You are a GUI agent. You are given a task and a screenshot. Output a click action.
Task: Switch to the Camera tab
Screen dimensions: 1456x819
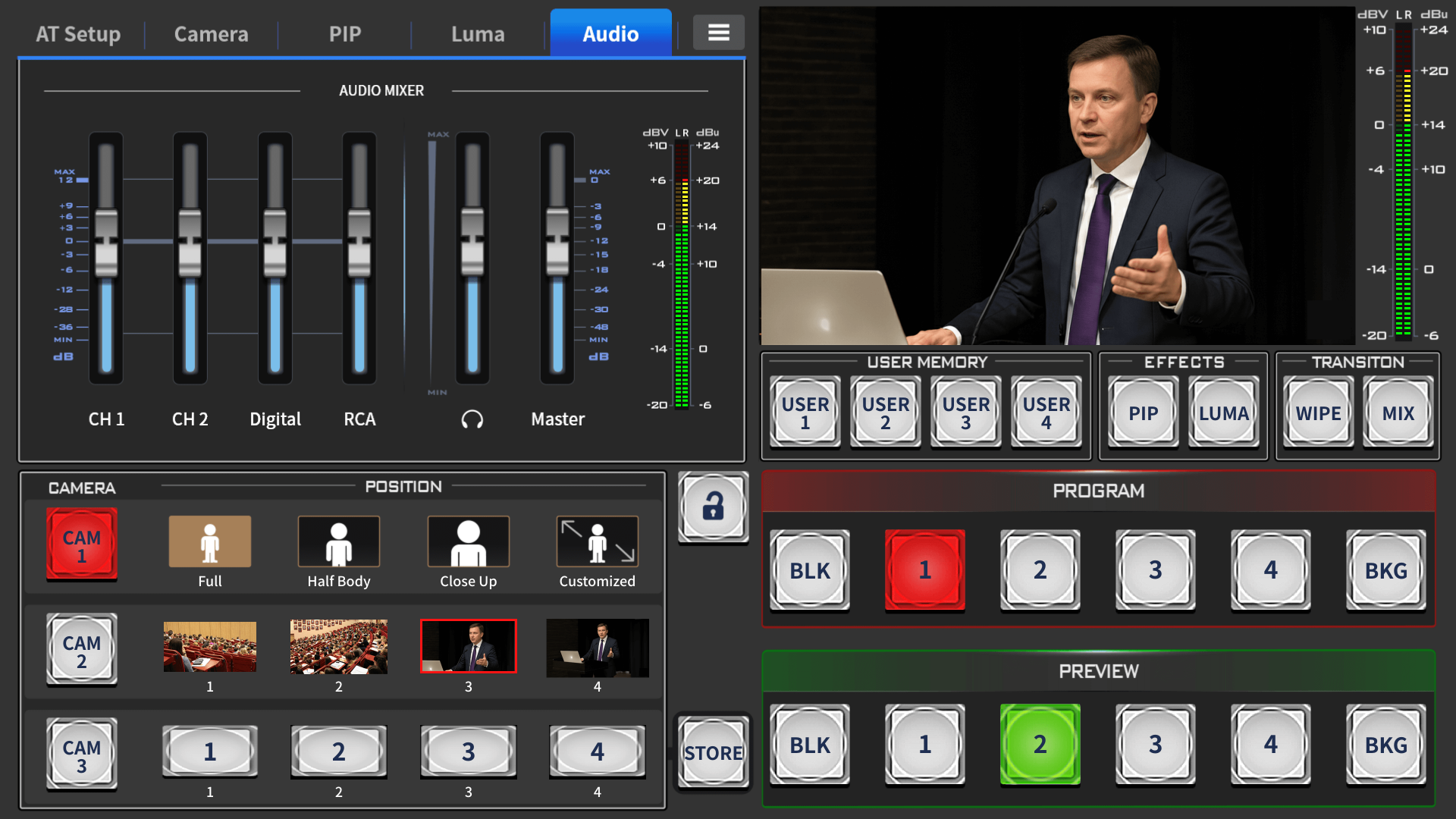coord(211,34)
